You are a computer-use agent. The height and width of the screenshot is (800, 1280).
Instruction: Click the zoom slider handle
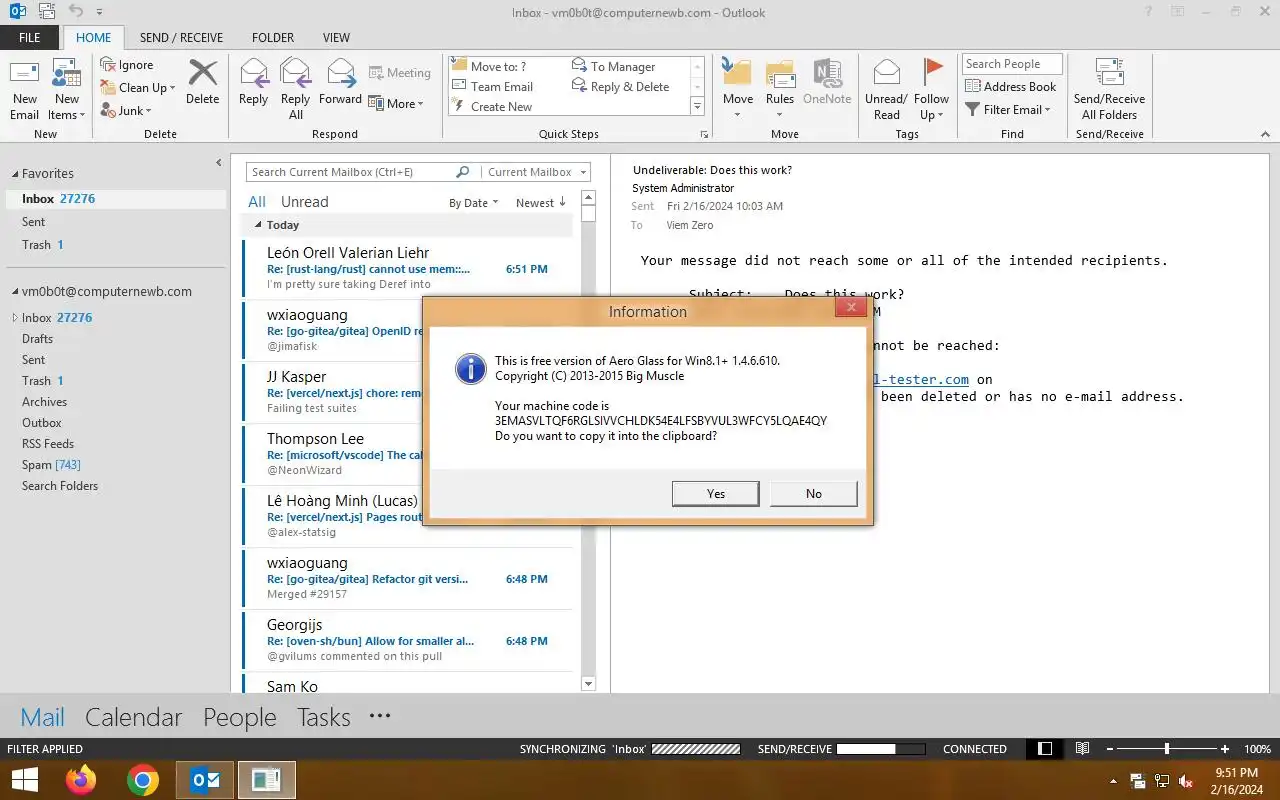pos(1166,749)
